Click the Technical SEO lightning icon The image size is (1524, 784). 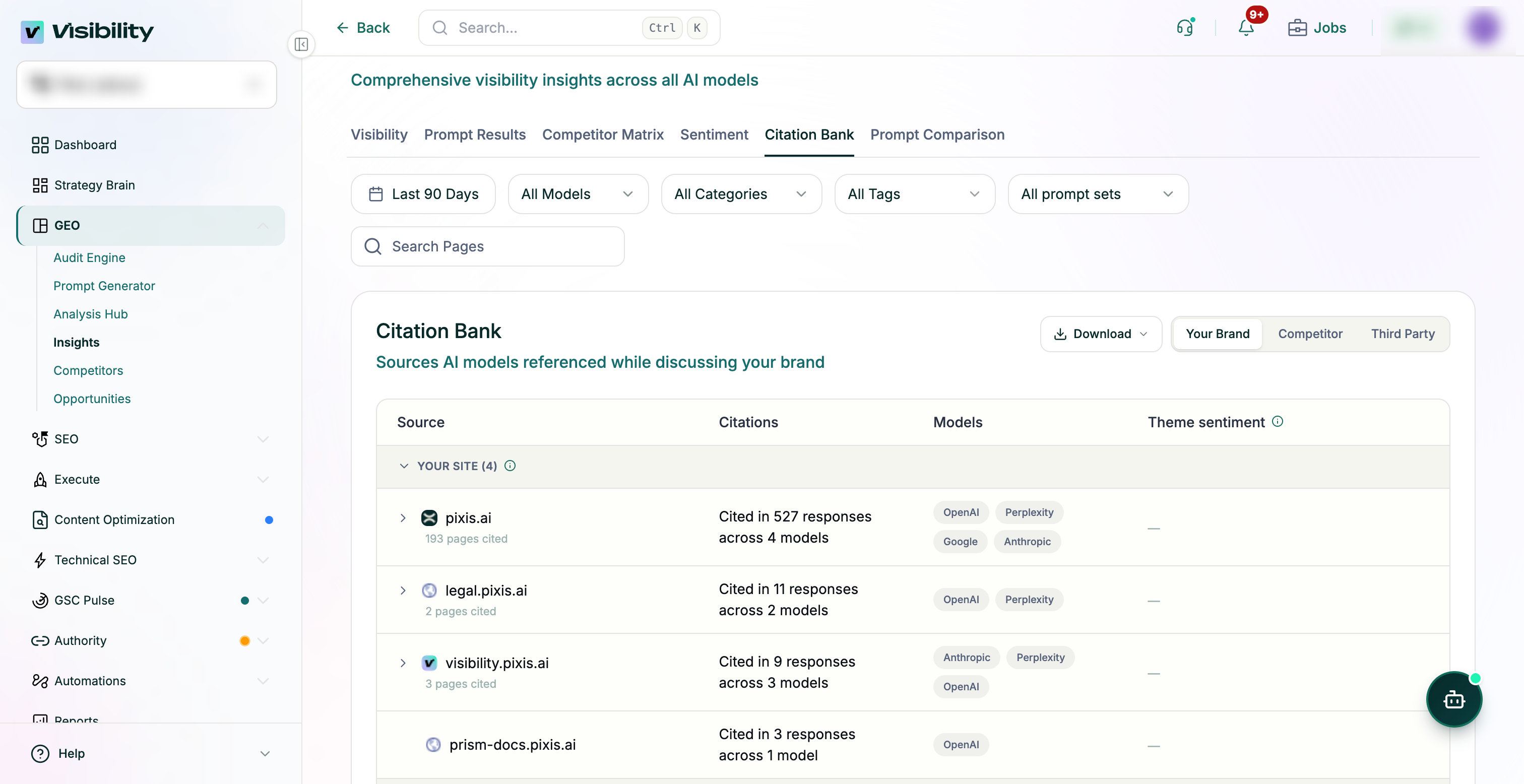(x=40, y=560)
